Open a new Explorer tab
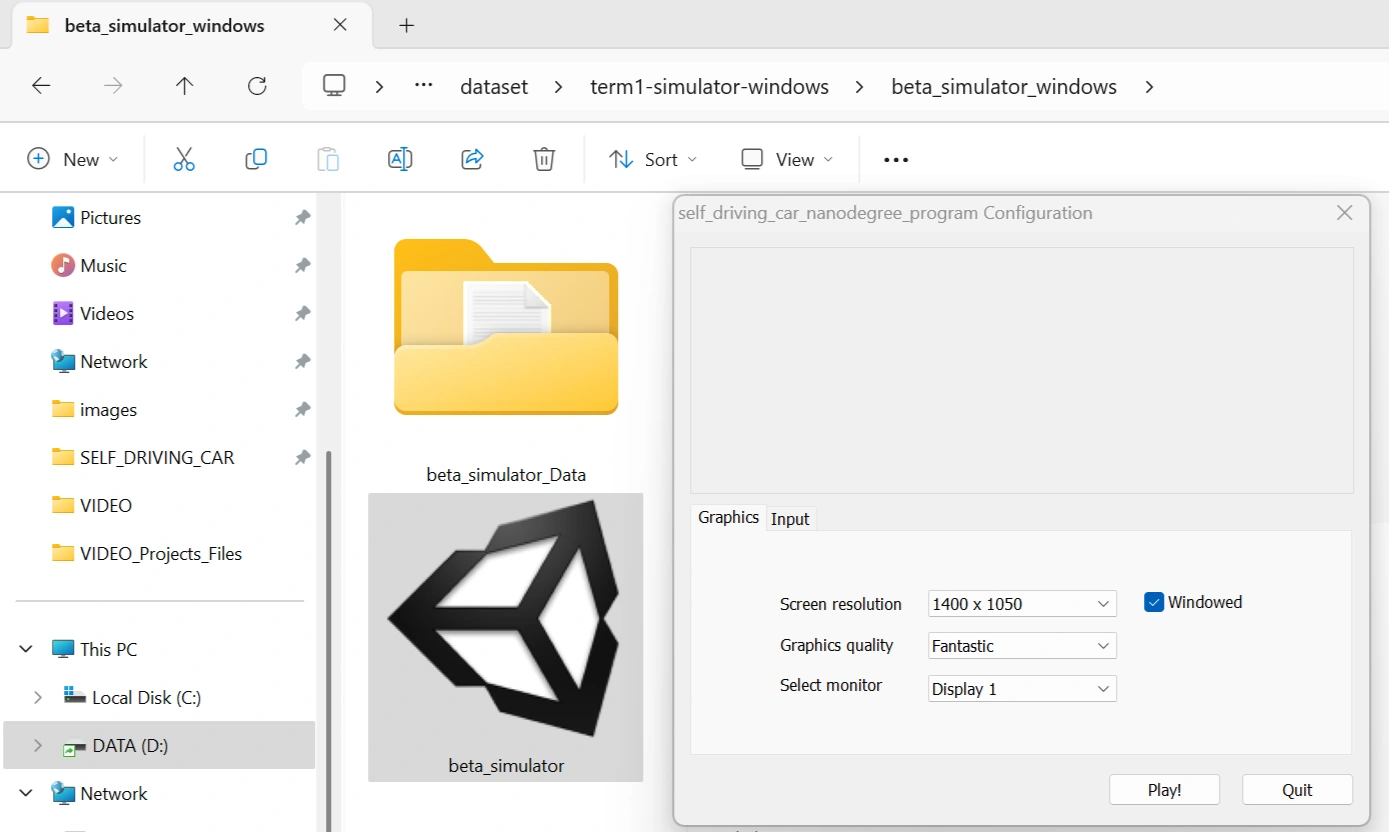Screen dimensions: 1389x832 point(406,26)
